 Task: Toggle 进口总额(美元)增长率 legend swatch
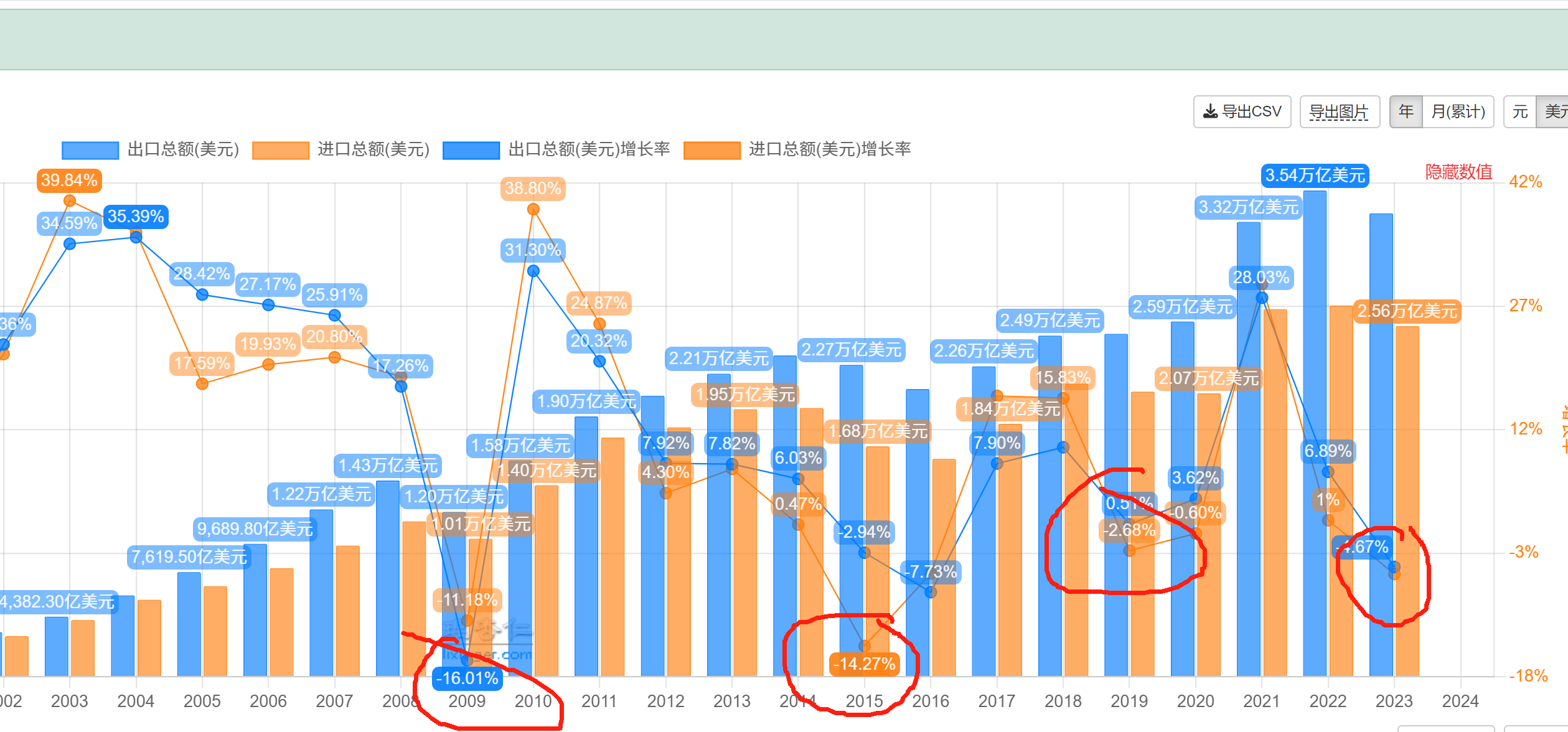pos(711,150)
